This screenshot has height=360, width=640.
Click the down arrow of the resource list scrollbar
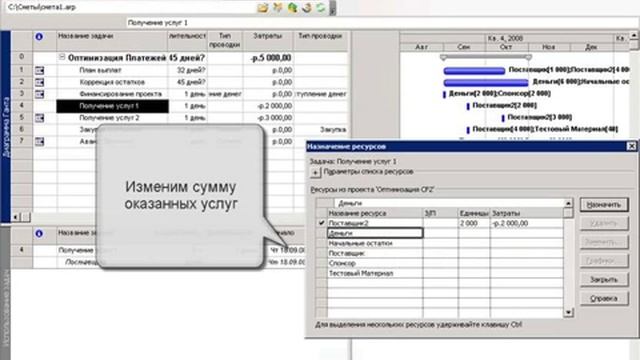pos(568,313)
